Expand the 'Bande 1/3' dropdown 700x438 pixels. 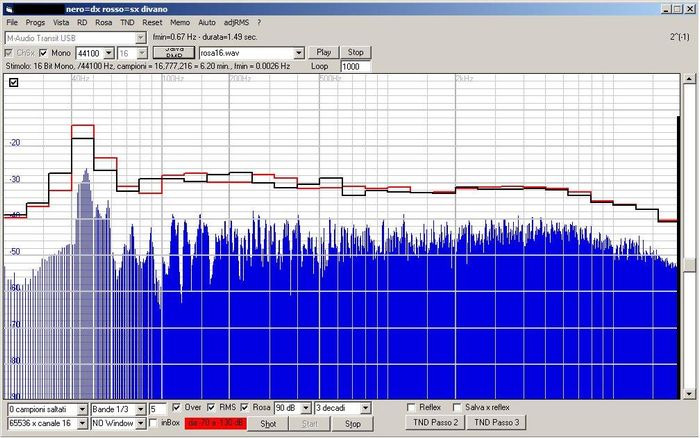coord(141,409)
